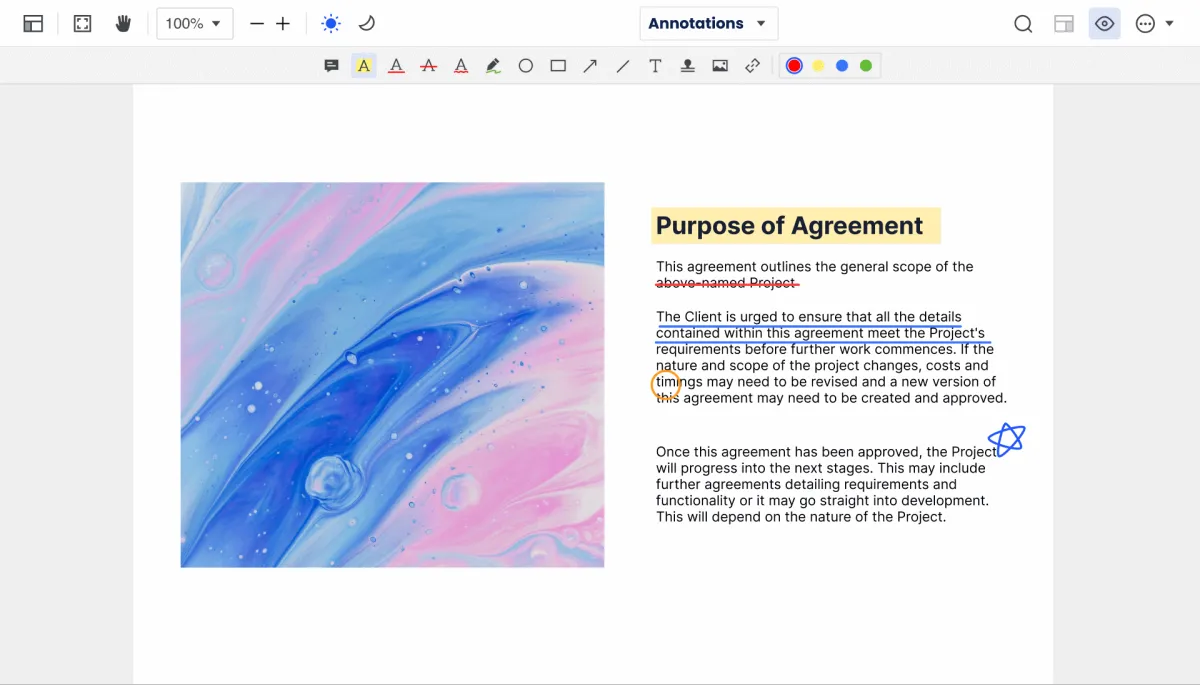
Task: Select the text box tool
Action: [655, 66]
